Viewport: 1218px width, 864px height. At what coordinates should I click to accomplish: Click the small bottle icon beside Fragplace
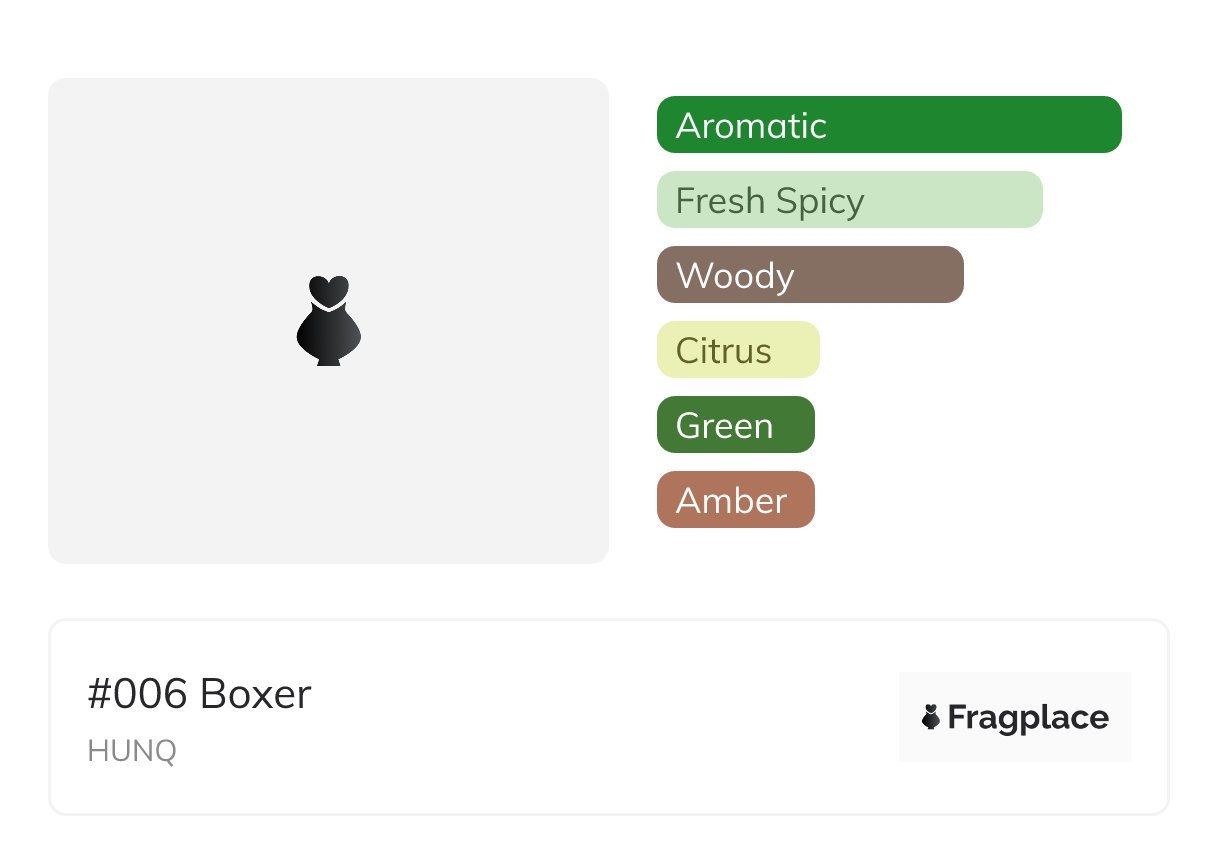click(x=931, y=717)
